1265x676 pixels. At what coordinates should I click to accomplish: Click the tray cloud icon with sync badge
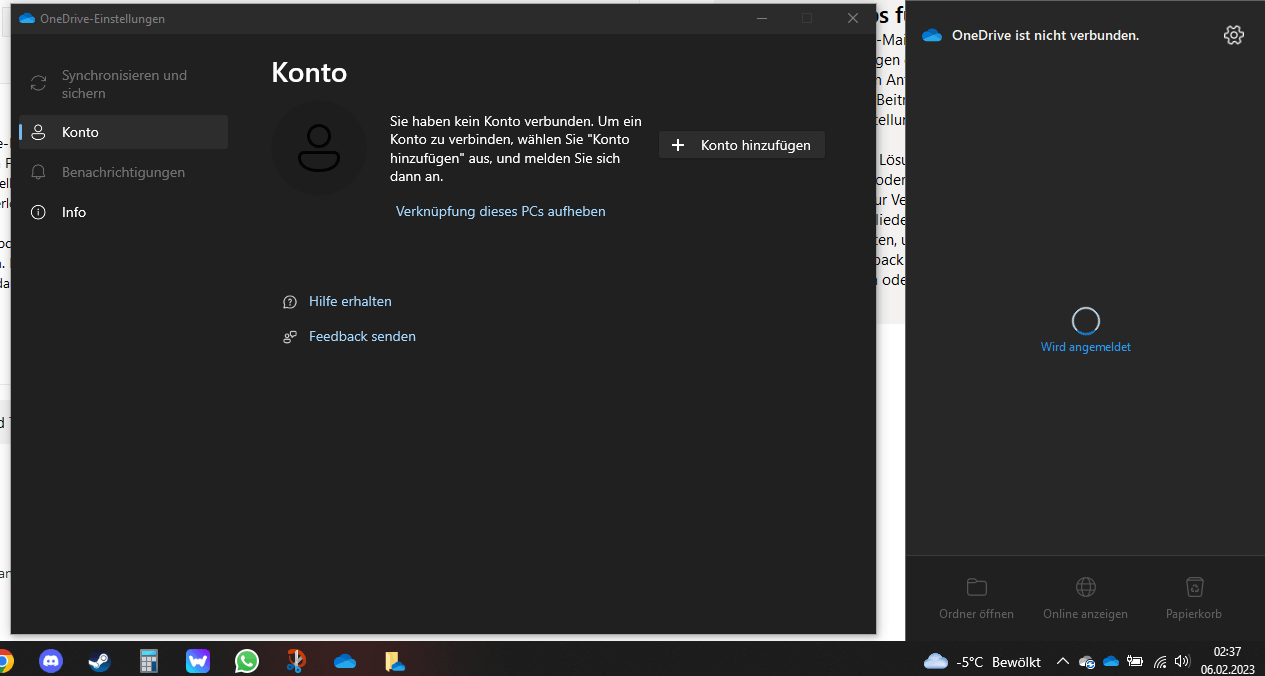1087,661
